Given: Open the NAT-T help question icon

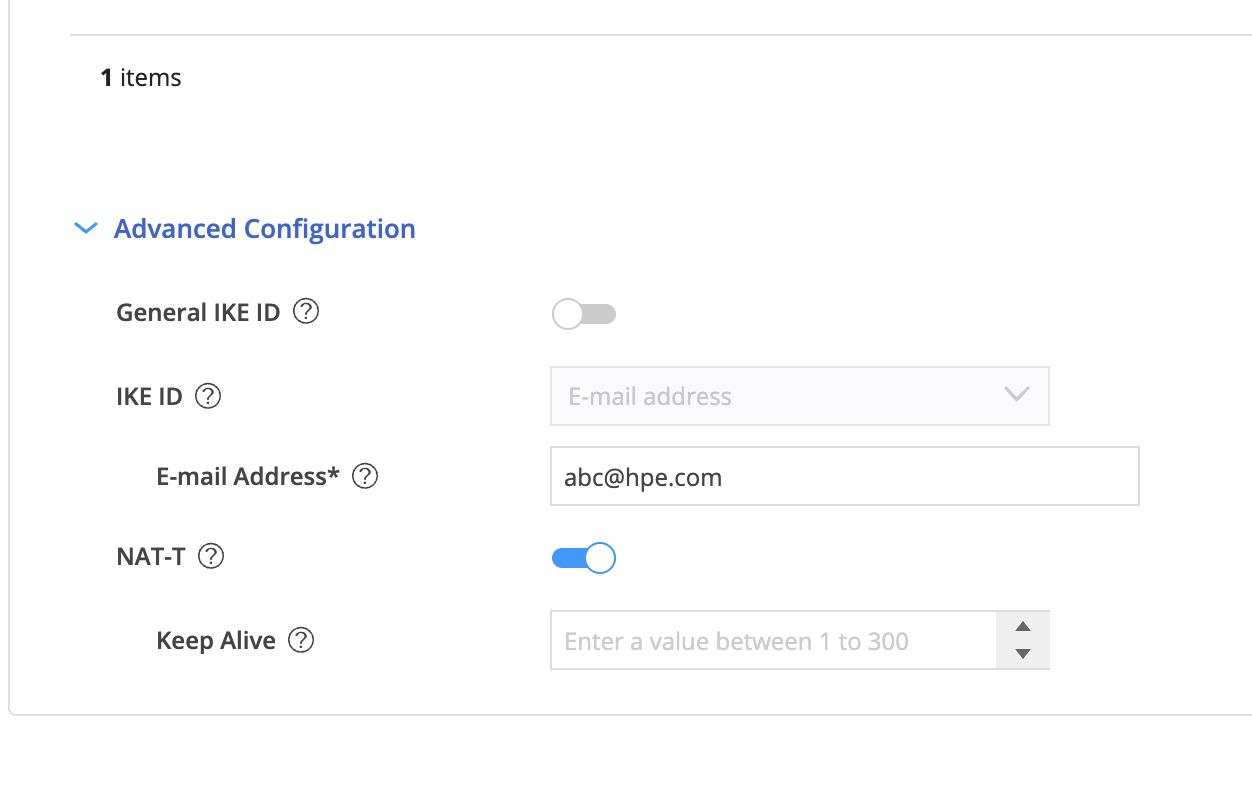Looking at the screenshot, I should tap(211, 556).
